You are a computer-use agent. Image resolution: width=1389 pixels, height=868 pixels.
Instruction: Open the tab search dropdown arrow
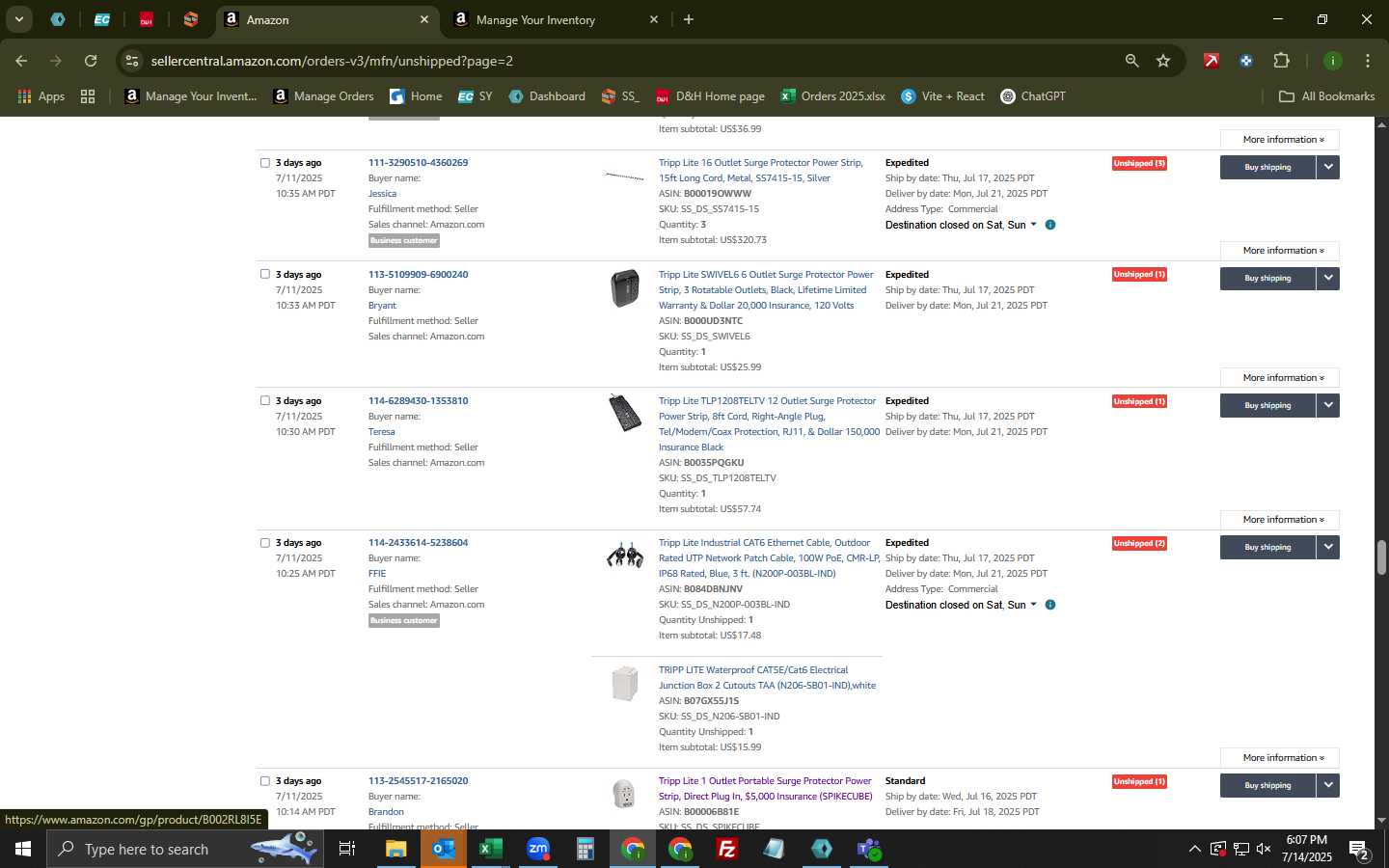pos(18,19)
